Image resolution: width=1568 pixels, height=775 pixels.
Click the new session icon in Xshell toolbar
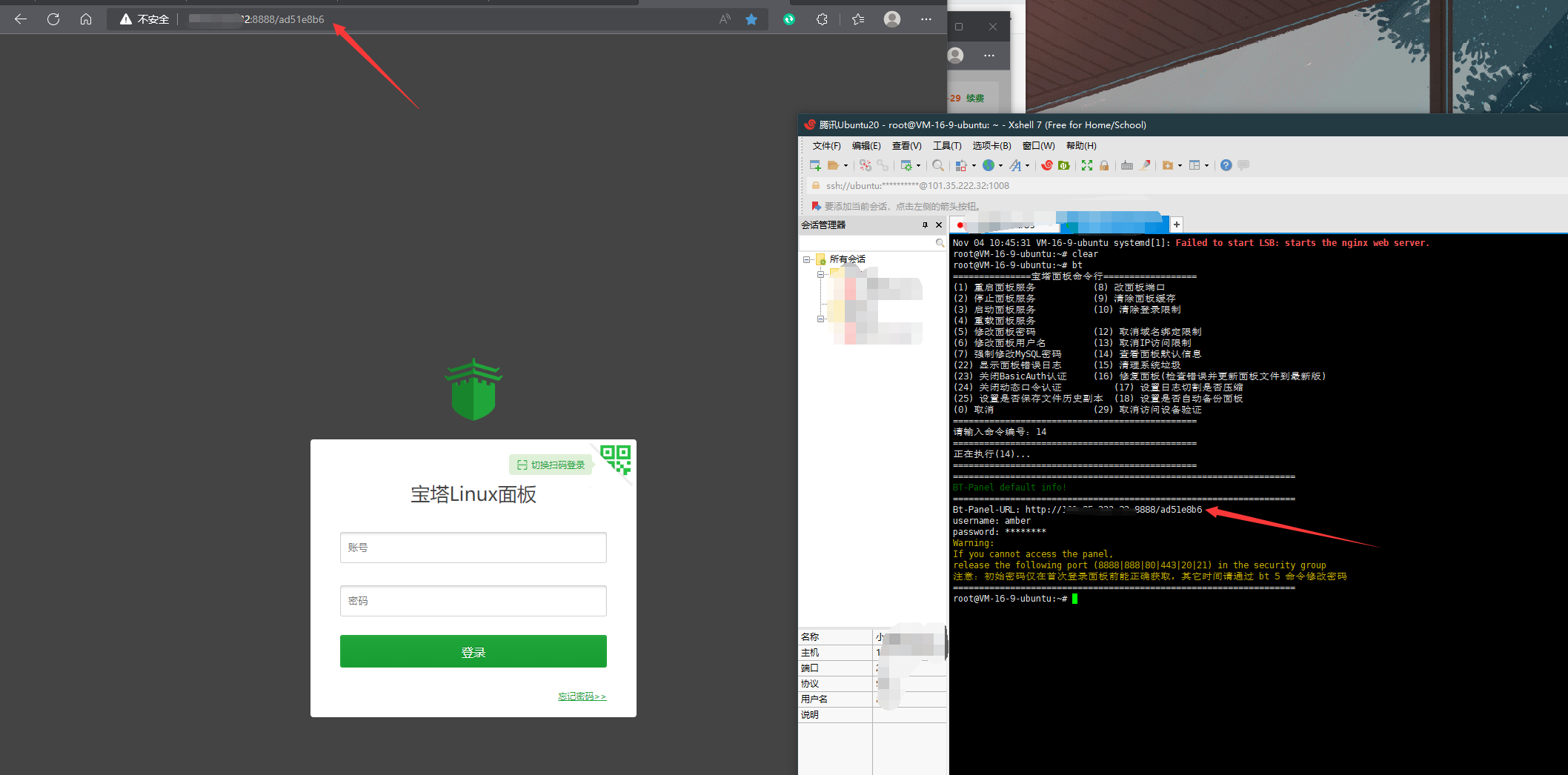tap(815, 165)
